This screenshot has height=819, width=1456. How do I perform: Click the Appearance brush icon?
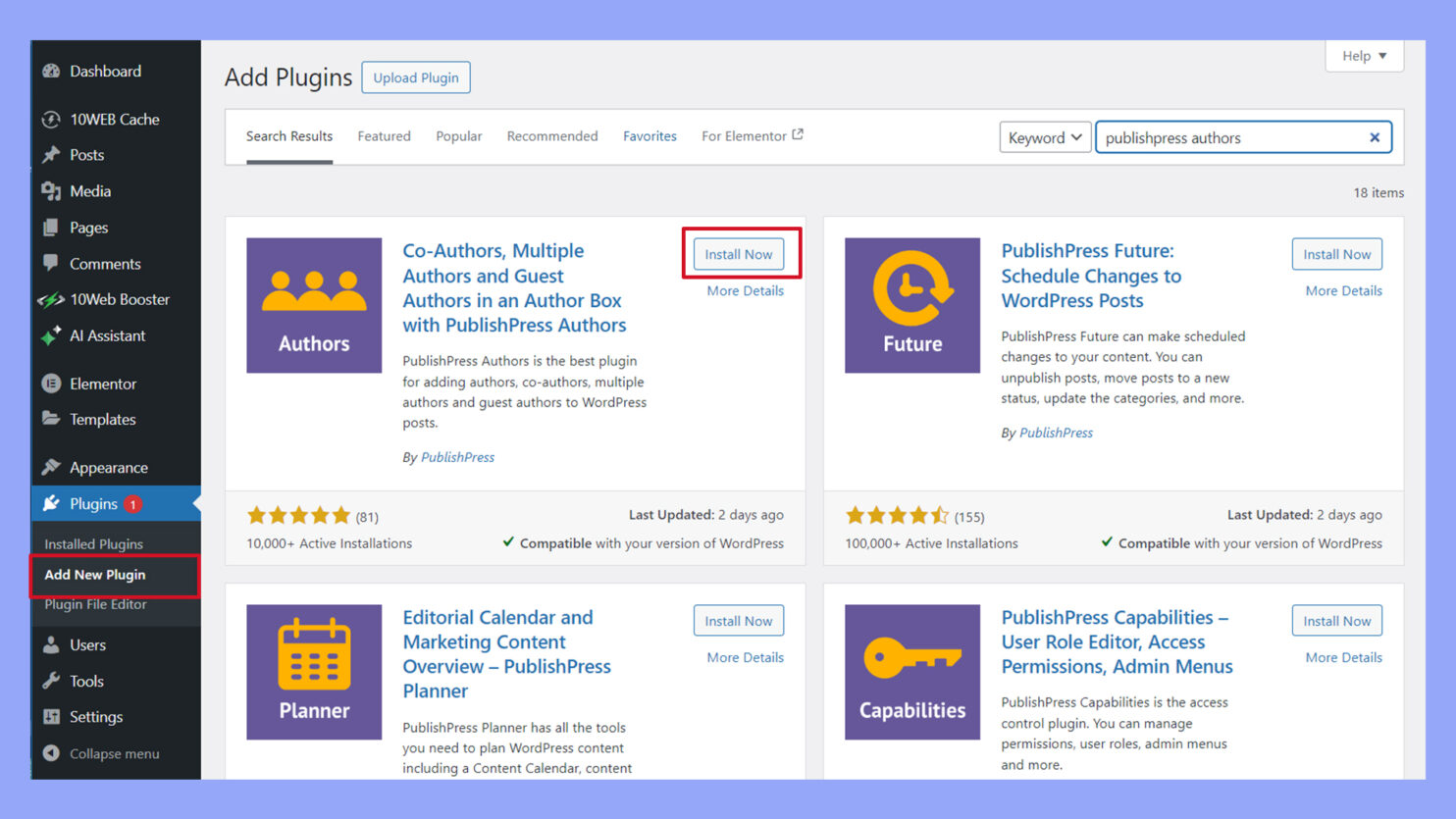(x=51, y=467)
